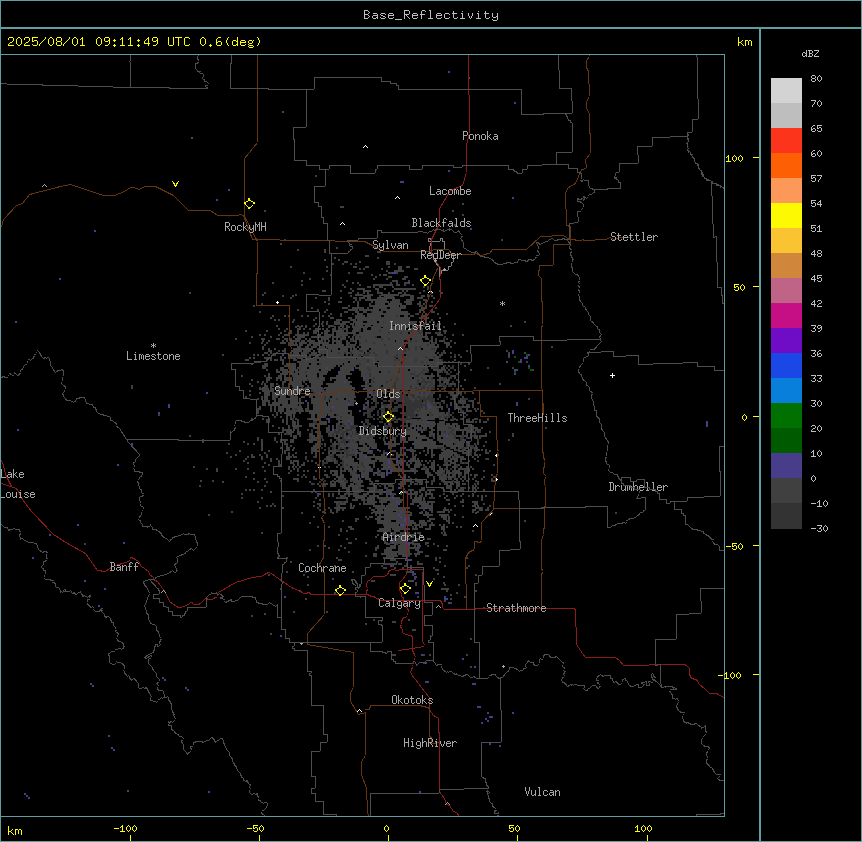
Task: Click the Stettler city label
Action: (x=634, y=237)
